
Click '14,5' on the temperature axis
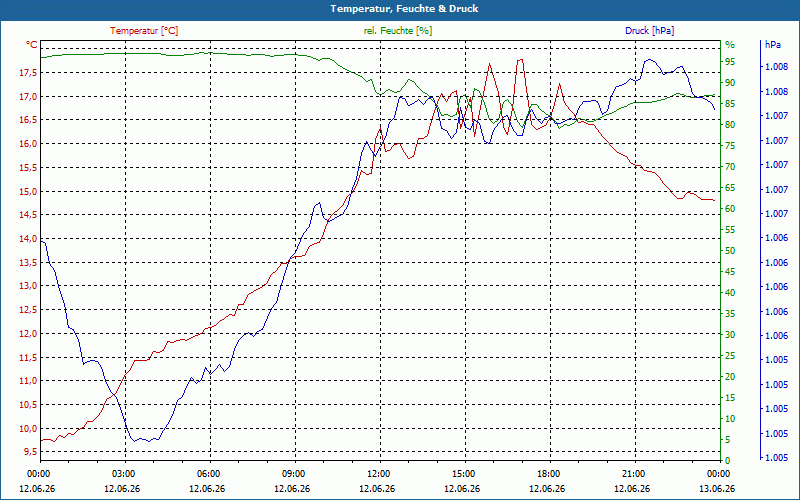(x=28, y=215)
